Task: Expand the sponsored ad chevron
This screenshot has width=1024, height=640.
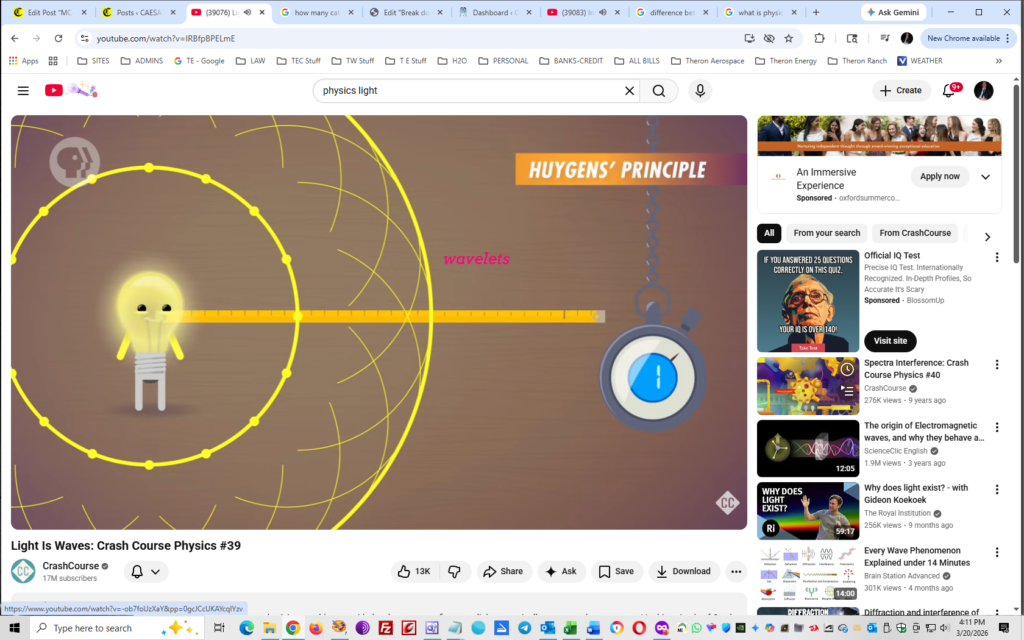Action: [985, 177]
